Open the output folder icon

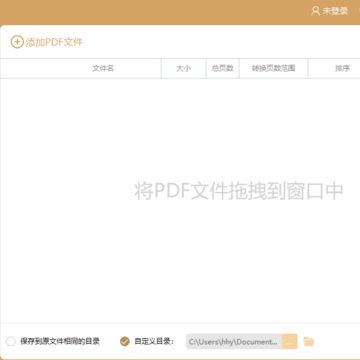tap(309, 341)
